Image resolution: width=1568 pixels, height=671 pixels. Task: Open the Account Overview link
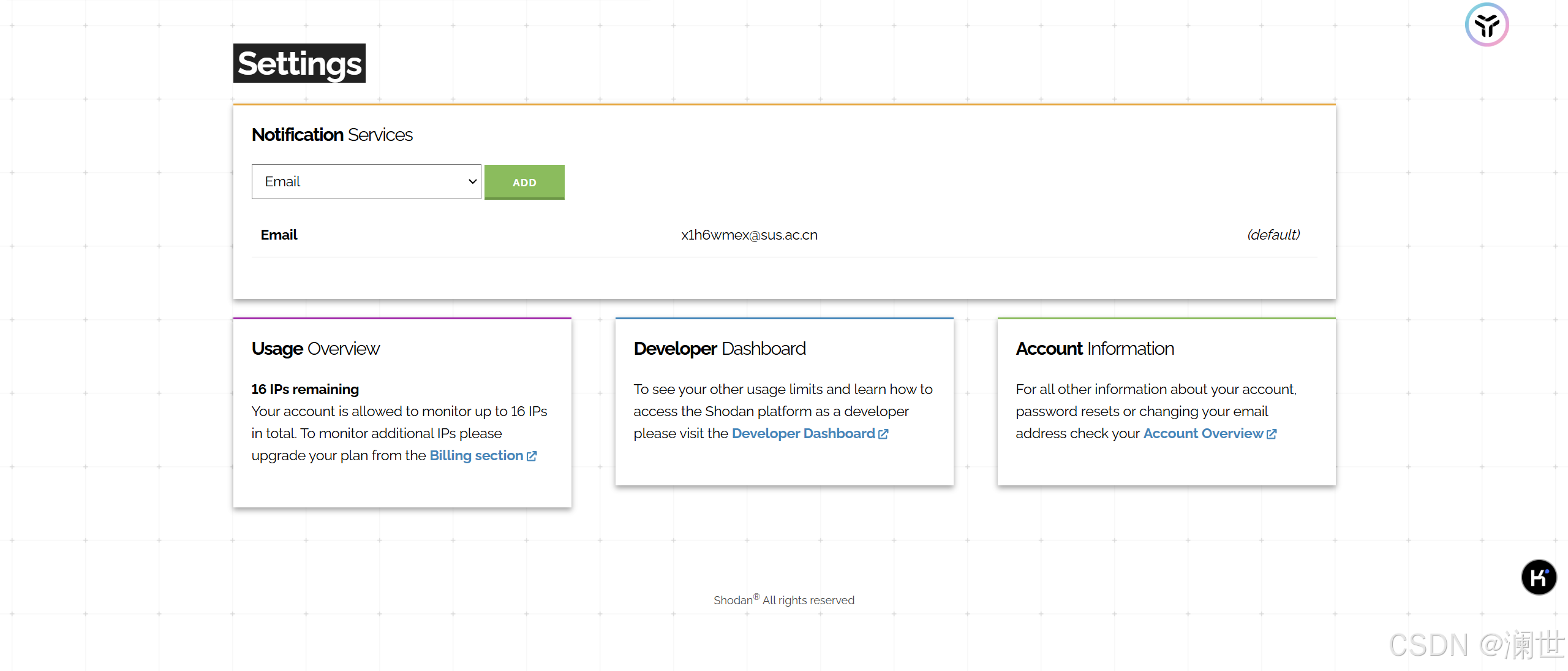click(x=1203, y=433)
